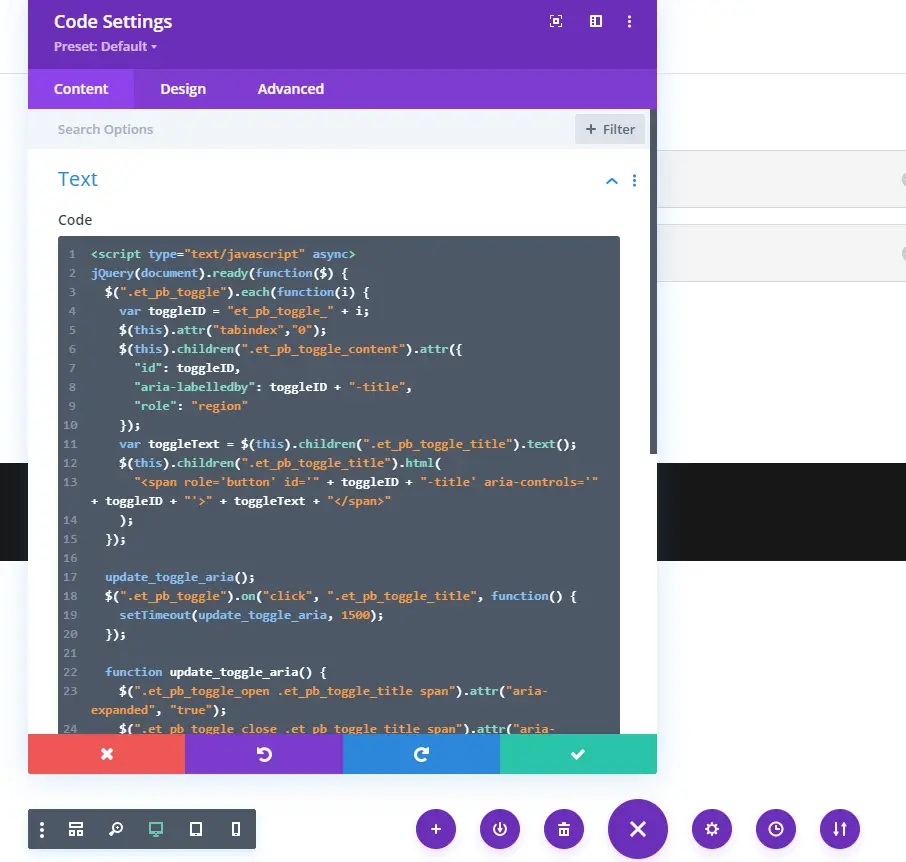Click the editing history clock icon
This screenshot has height=862, width=906.
tap(775, 829)
